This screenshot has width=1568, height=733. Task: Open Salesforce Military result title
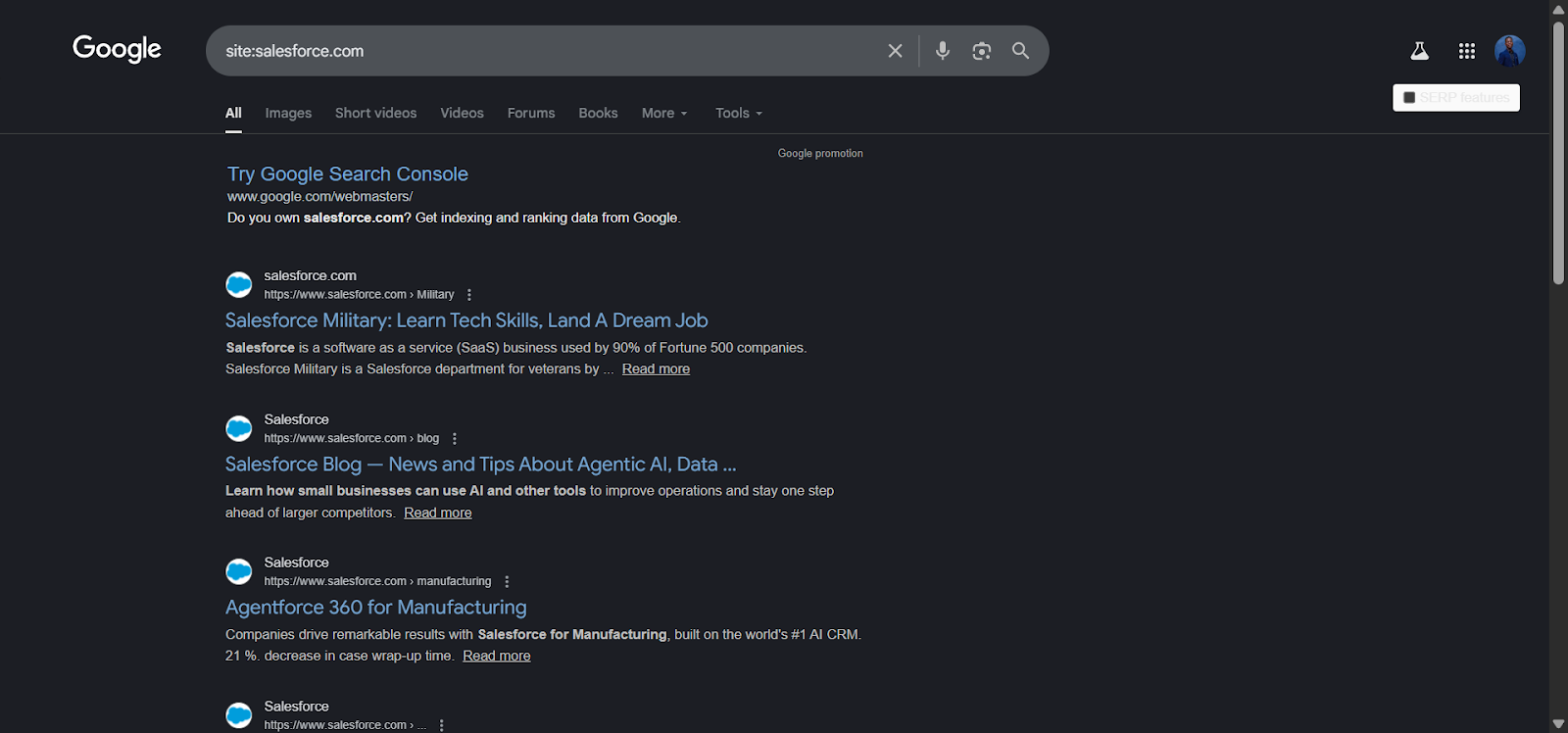point(466,320)
